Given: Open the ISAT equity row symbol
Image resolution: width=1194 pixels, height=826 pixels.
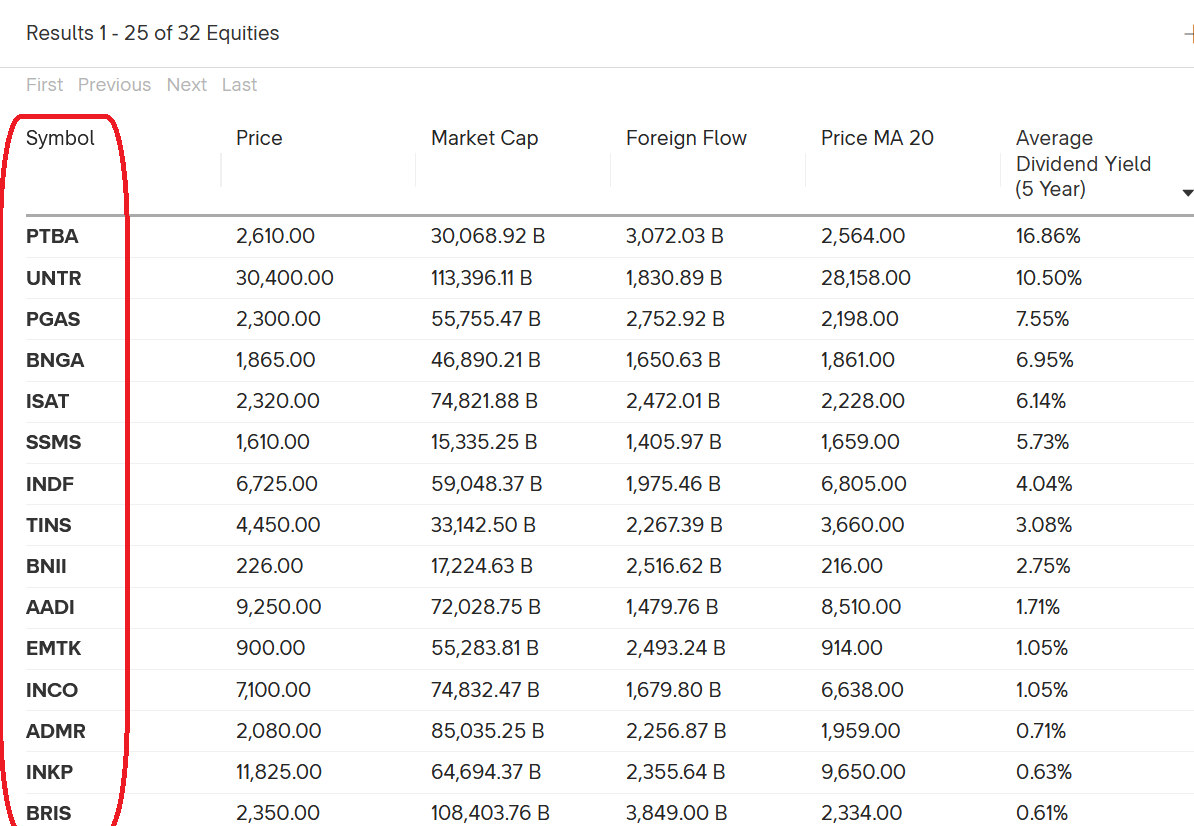Looking at the screenshot, I should point(47,401).
